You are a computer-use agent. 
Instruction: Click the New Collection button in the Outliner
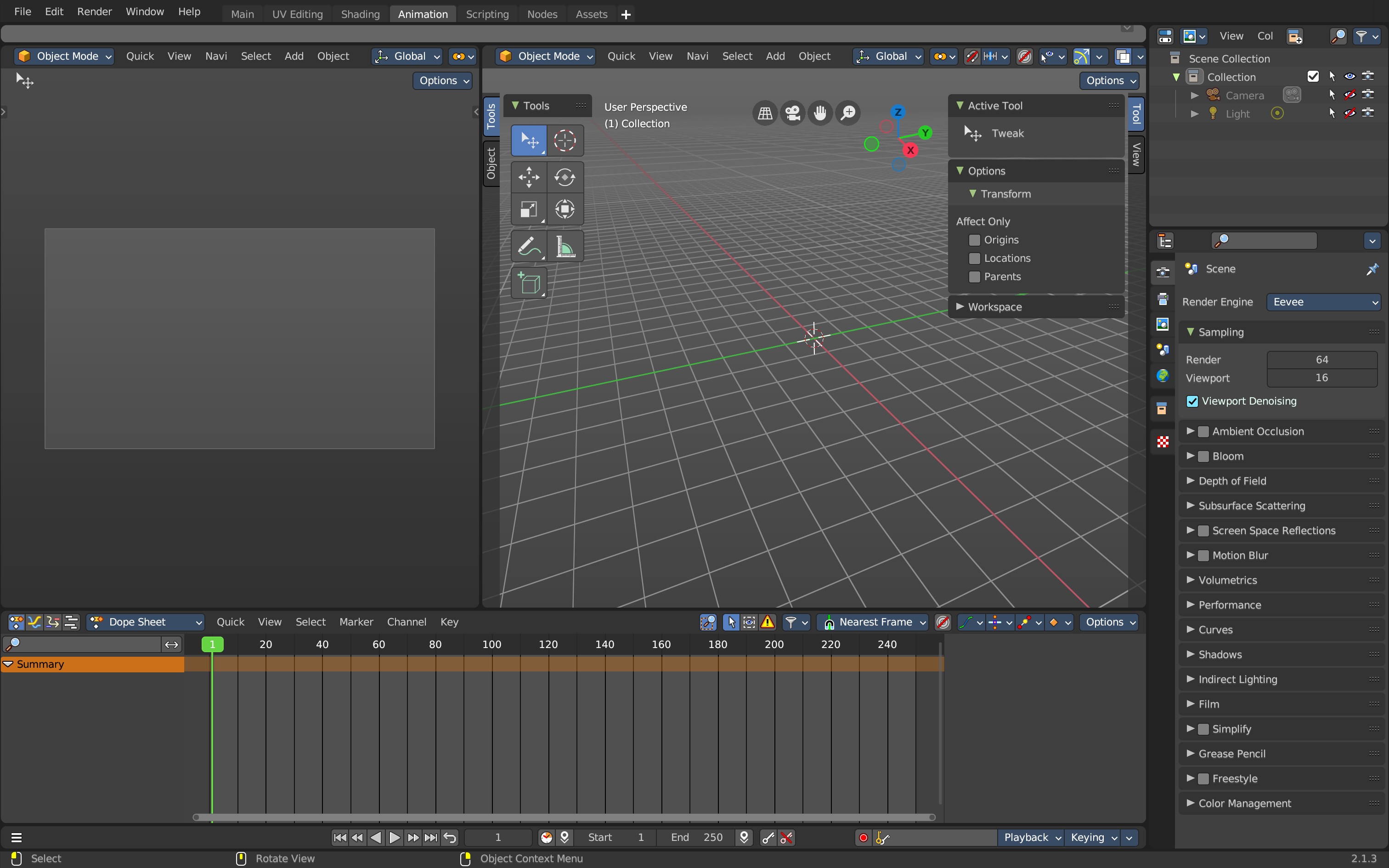[x=1294, y=36]
